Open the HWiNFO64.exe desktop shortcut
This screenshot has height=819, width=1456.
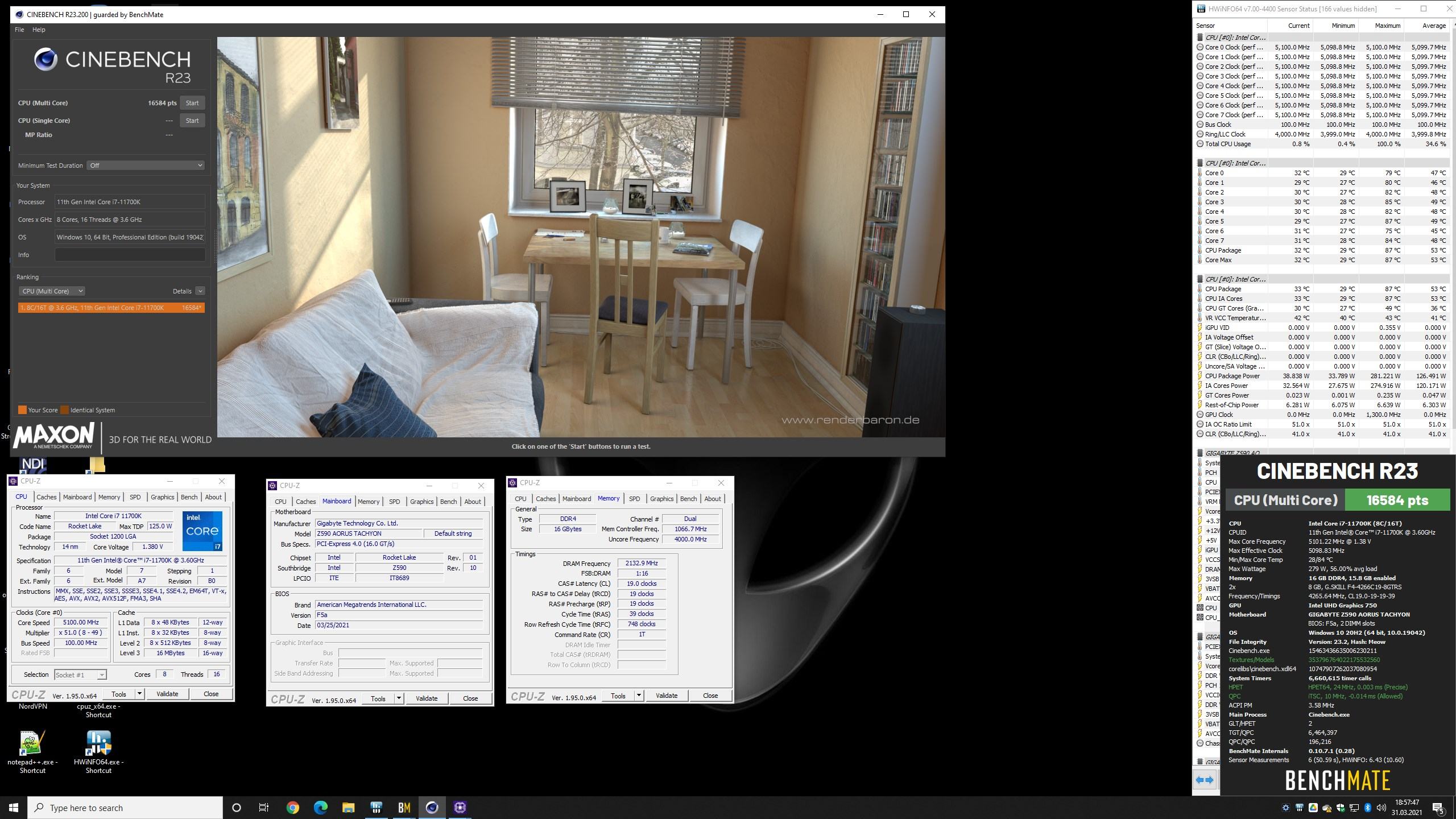(x=98, y=751)
